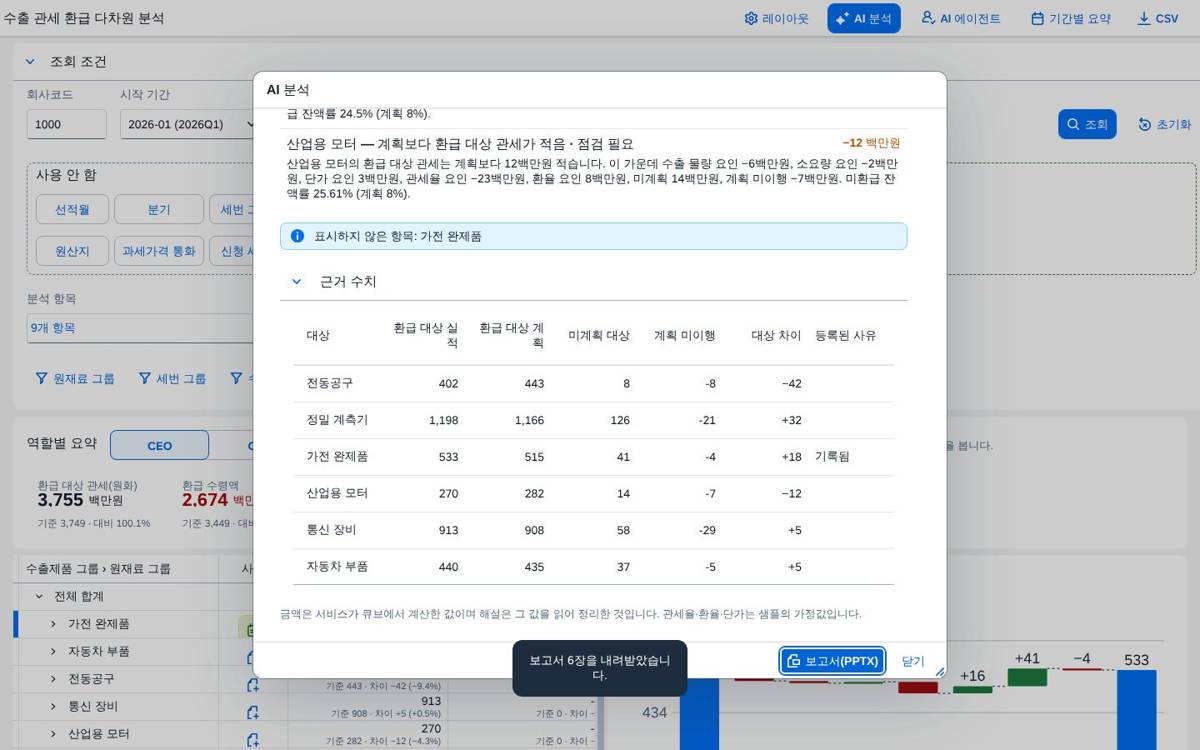Click the green +41 waterfall bar
The width and height of the screenshot is (1200, 750).
pos(1027,677)
